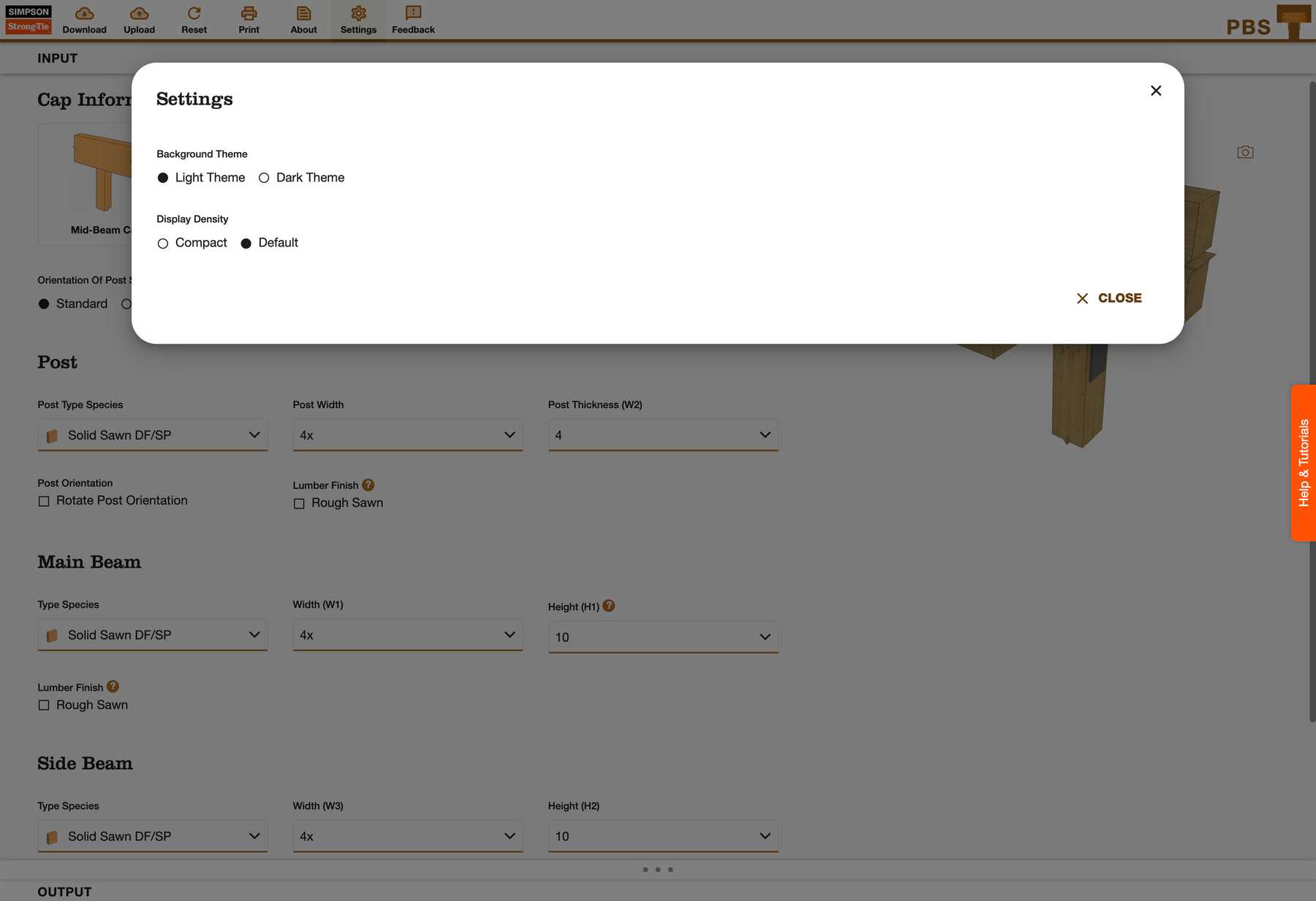Click the camera snapshot icon
Image resolution: width=1316 pixels, height=901 pixels.
[x=1245, y=152]
